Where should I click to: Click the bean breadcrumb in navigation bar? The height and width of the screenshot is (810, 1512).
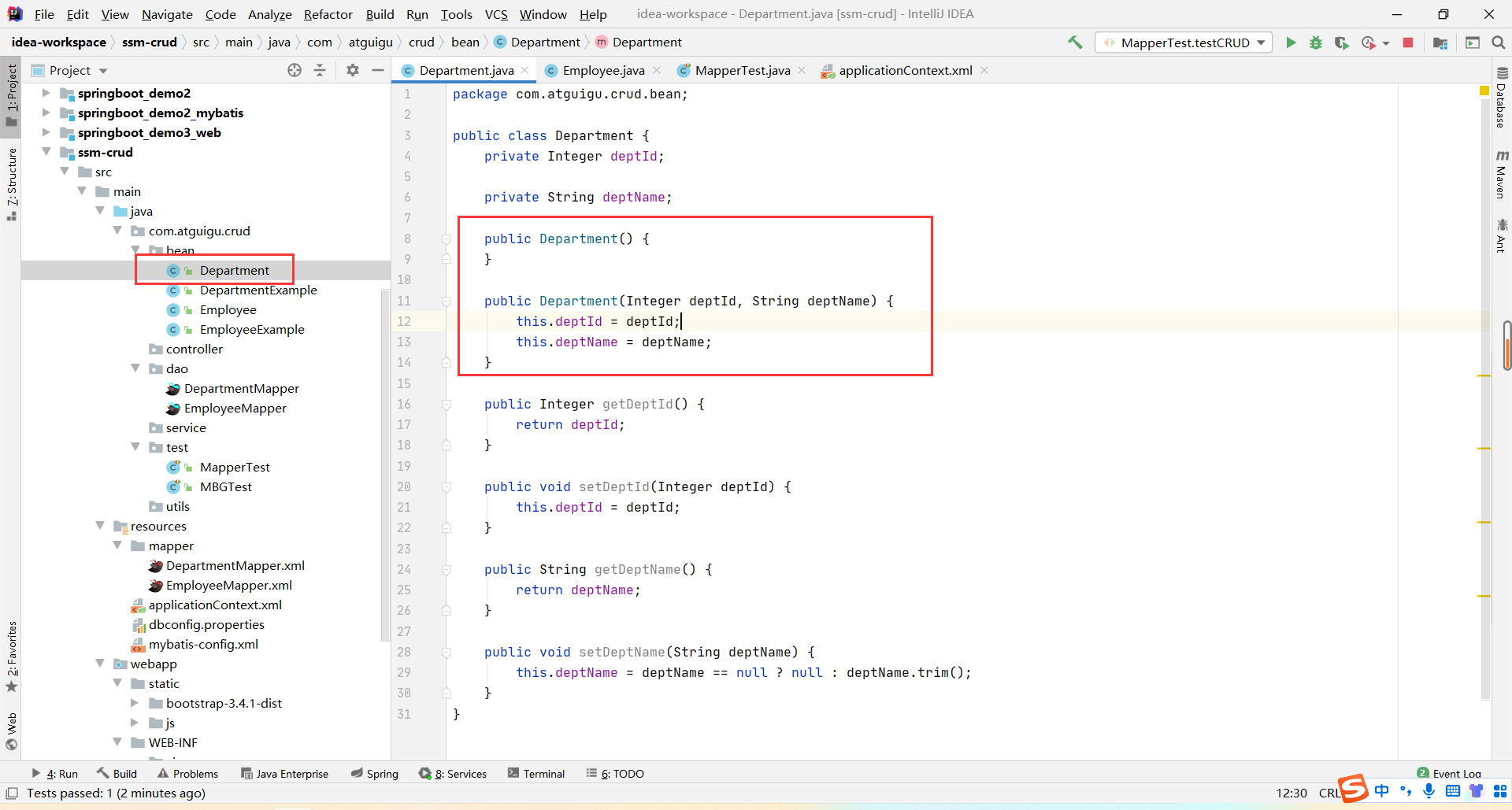point(465,42)
